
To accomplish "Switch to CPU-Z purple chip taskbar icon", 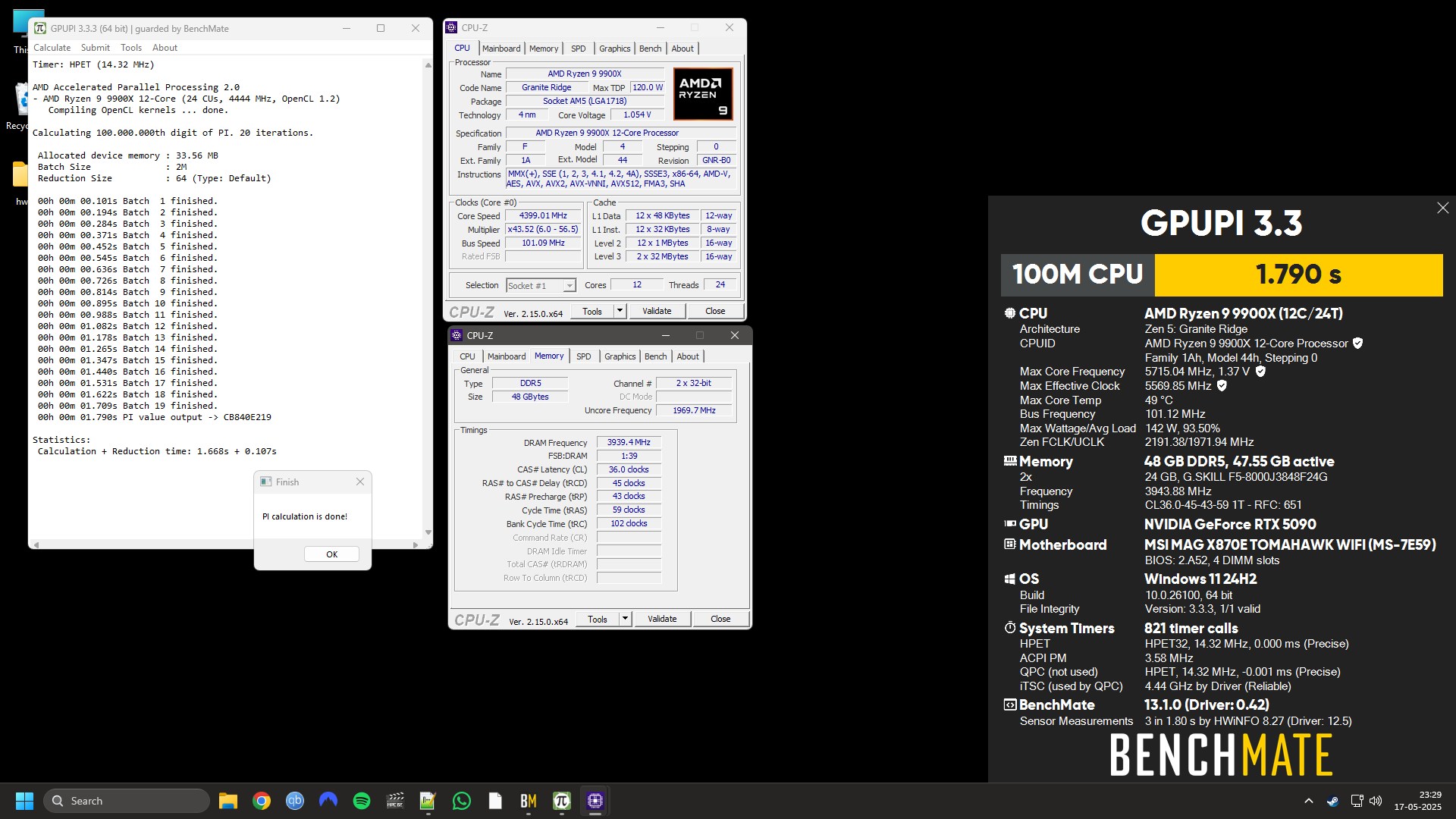I will pyautogui.click(x=595, y=801).
